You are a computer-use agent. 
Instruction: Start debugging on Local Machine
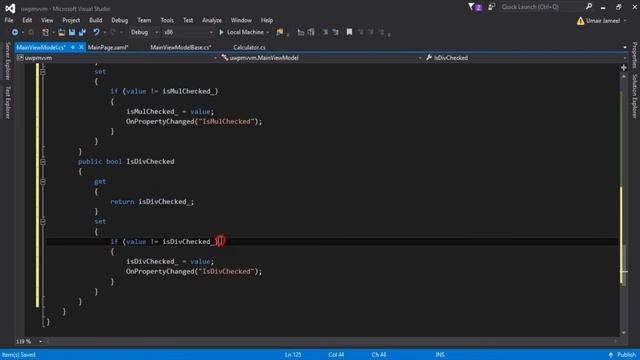[241, 32]
